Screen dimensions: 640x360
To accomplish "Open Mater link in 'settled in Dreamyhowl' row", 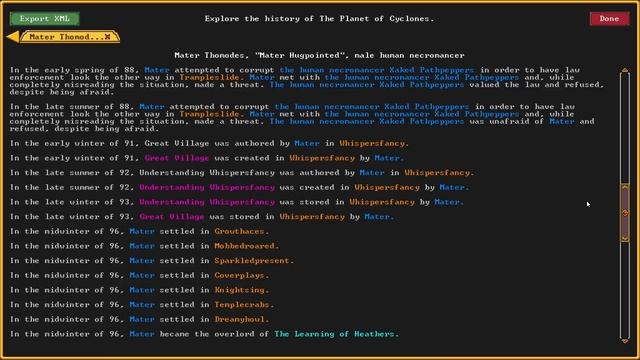I will tap(142, 320).
